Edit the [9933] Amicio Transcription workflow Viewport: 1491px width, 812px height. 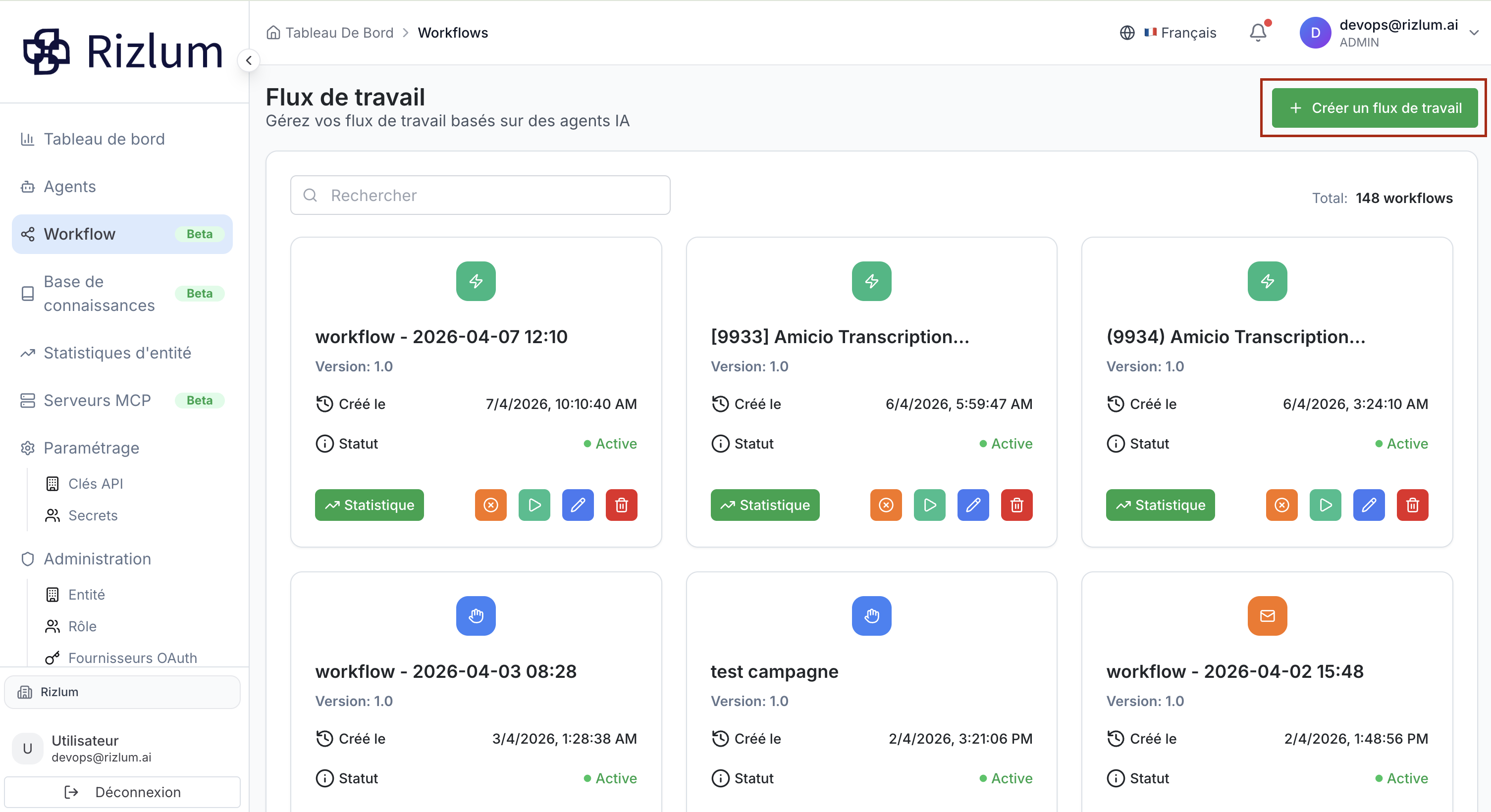(x=973, y=505)
